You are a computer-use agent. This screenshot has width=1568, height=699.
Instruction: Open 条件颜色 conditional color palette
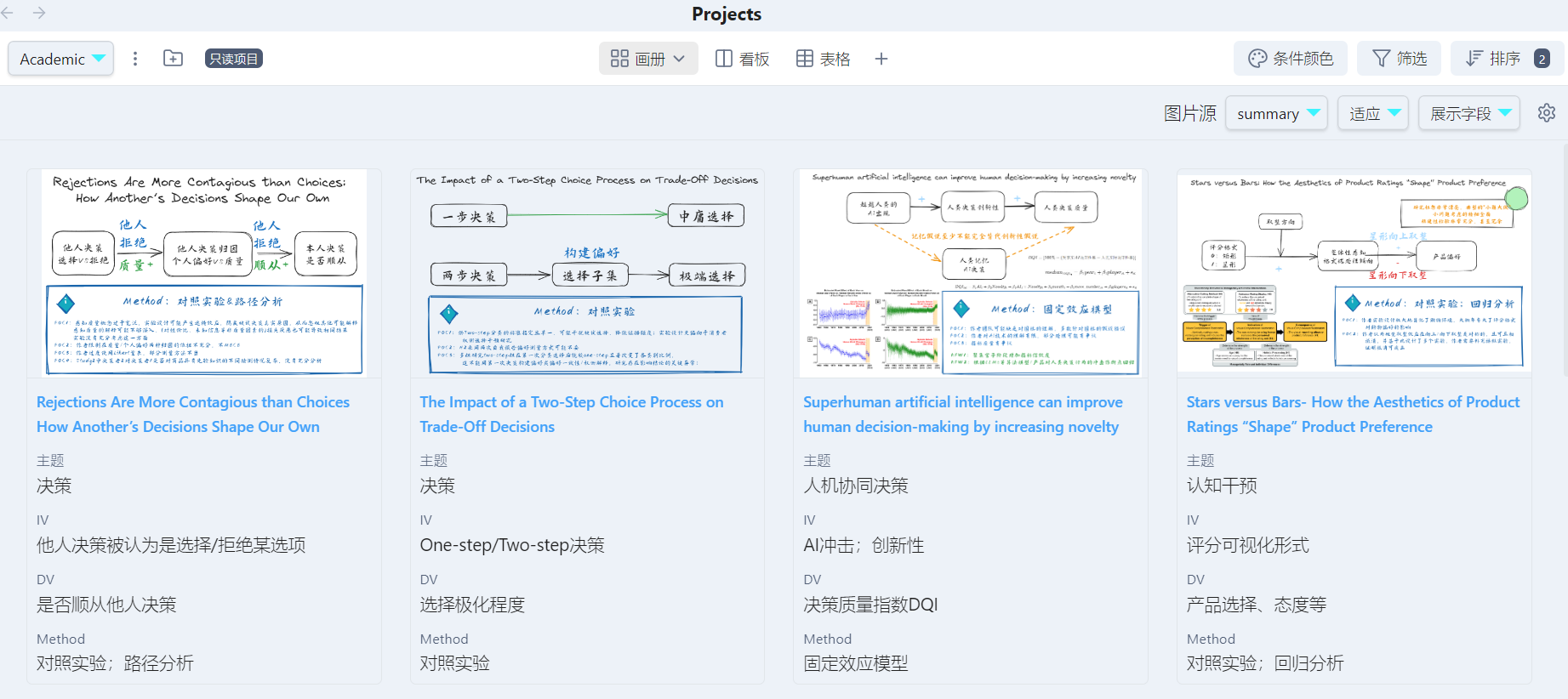coord(1290,59)
